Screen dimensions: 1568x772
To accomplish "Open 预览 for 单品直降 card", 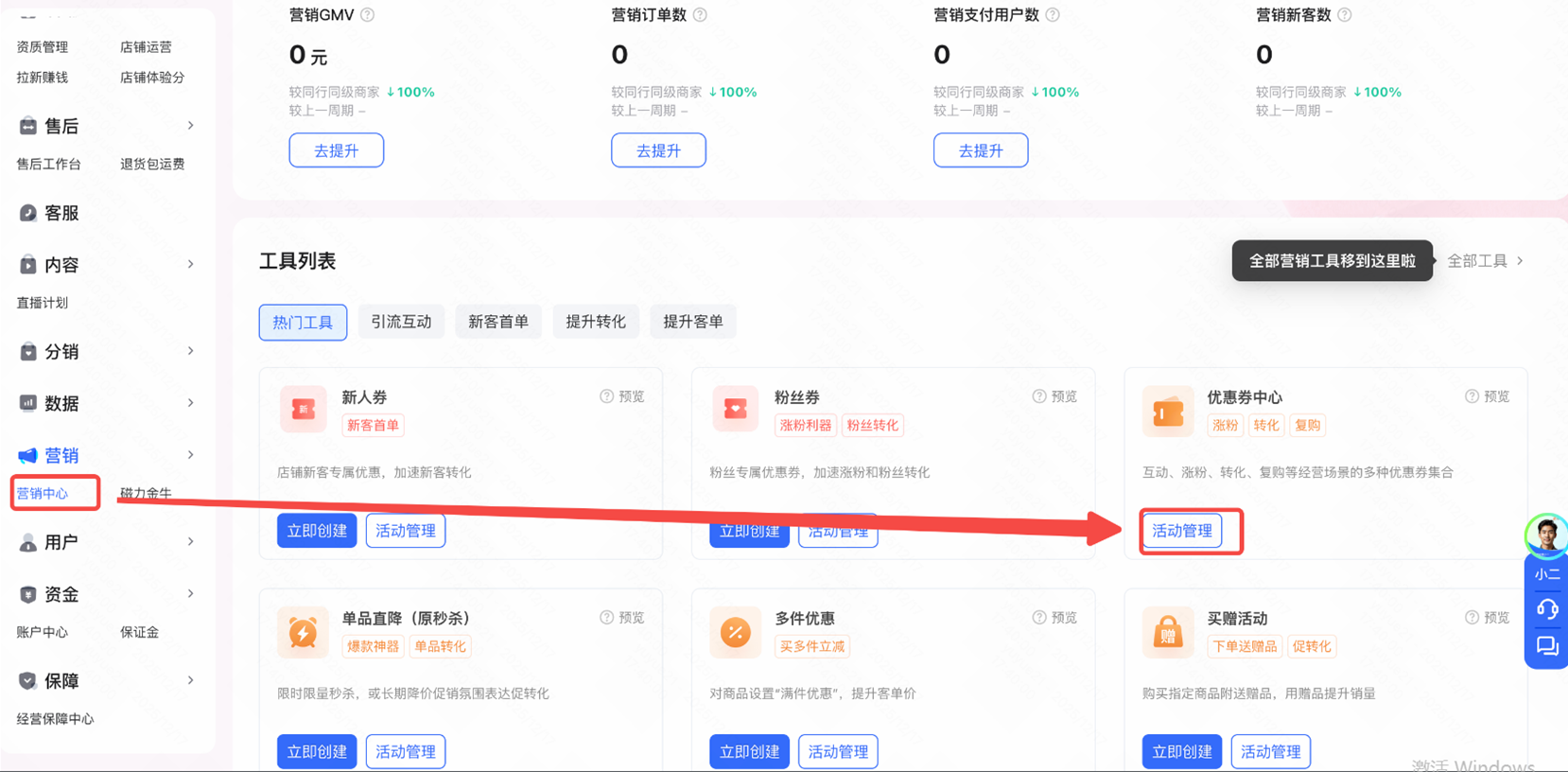I will 622,618.
